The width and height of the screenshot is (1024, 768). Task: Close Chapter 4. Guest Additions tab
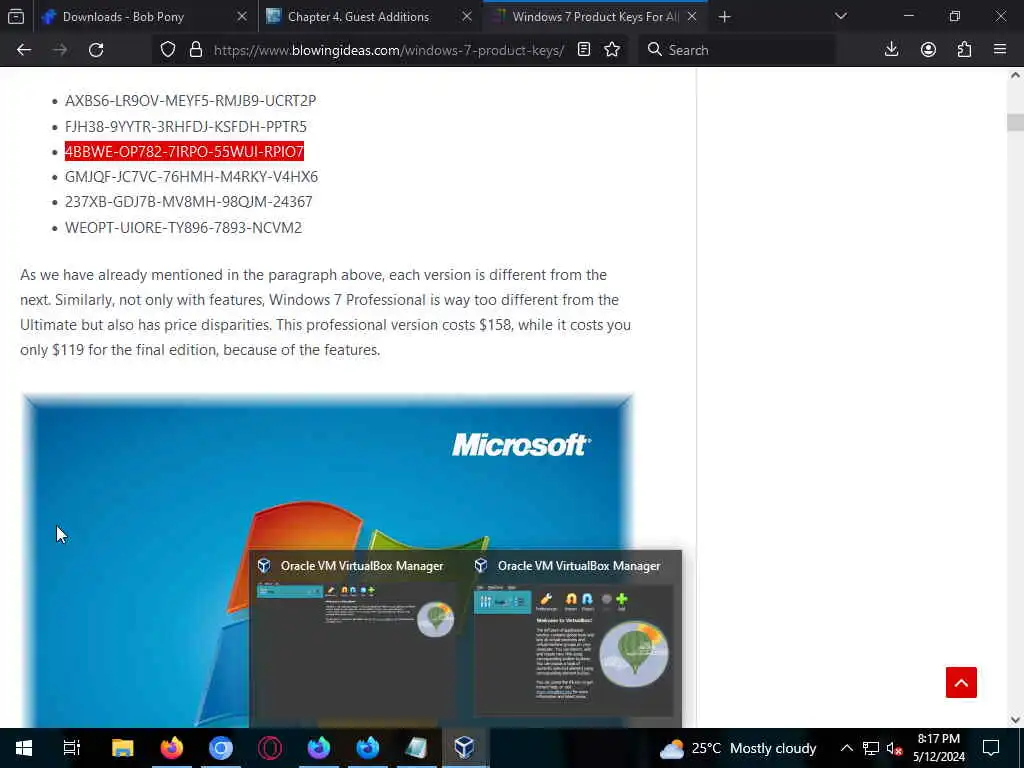pyautogui.click(x=466, y=17)
